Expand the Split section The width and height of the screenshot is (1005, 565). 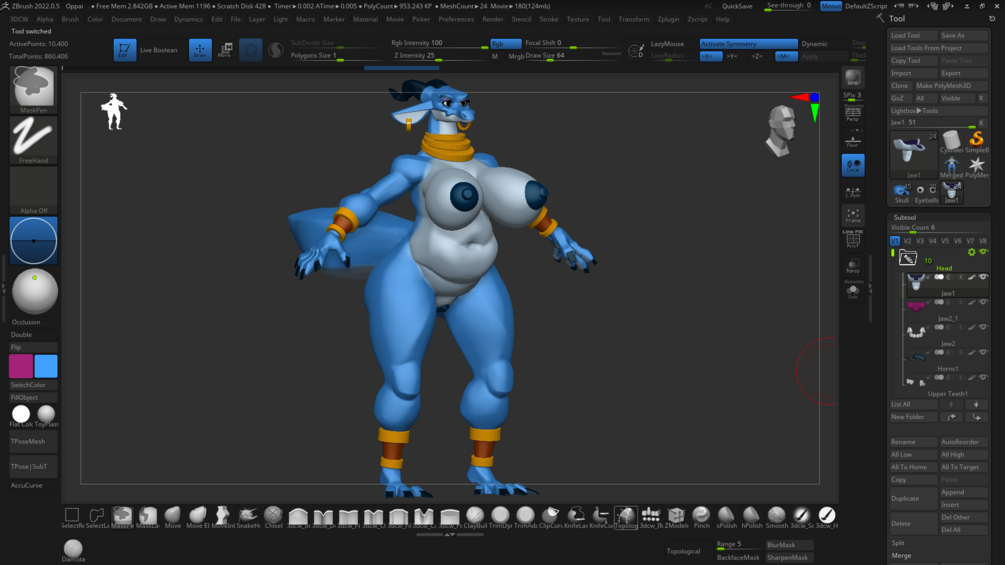pyautogui.click(x=897, y=543)
